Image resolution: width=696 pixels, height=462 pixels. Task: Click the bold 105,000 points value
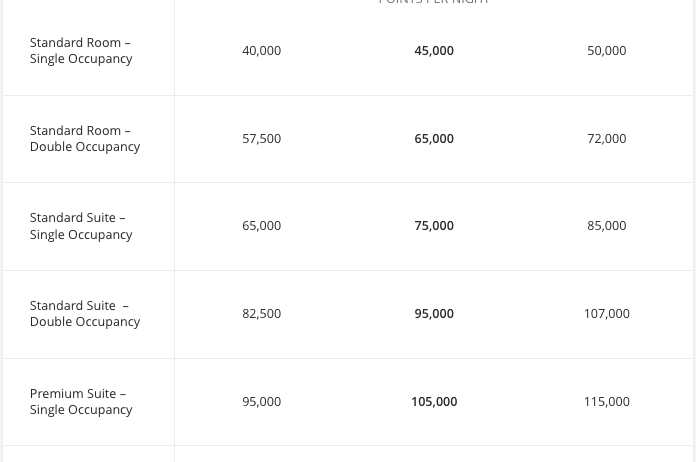tap(434, 402)
